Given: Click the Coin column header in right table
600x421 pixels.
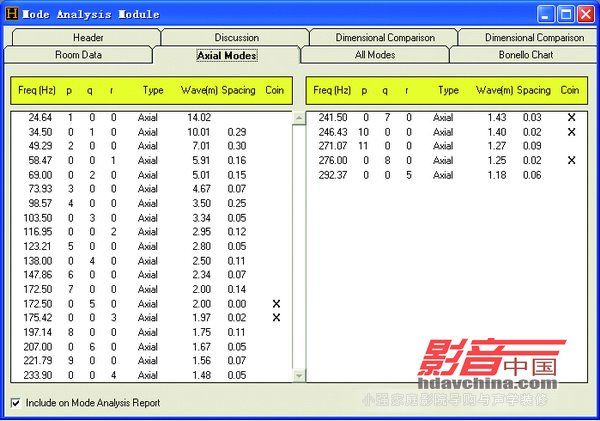Looking at the screenshot, I should pyautogui.click(x=570, y=90).
